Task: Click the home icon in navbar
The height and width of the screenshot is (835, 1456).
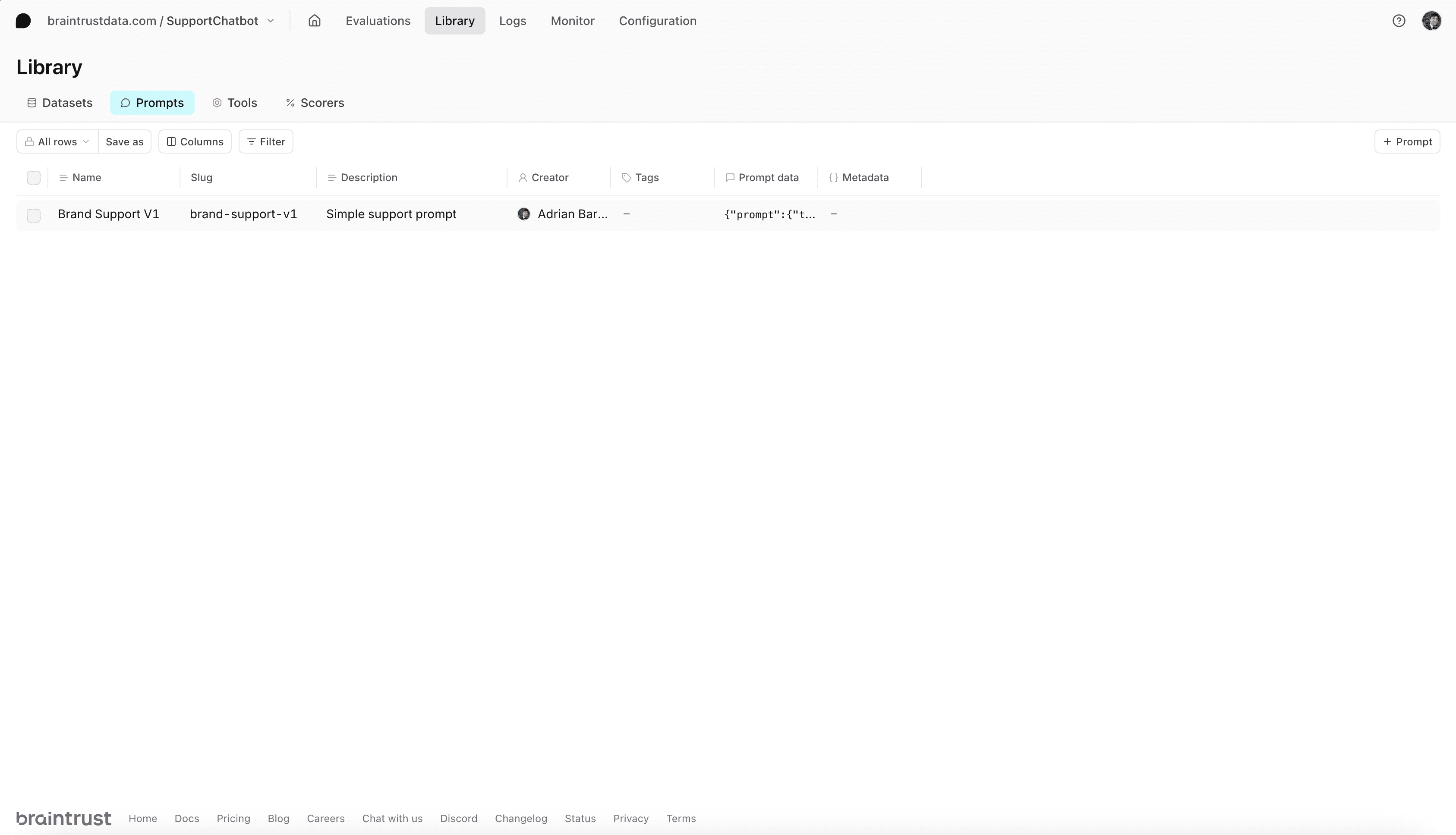Action: (315, 21)
